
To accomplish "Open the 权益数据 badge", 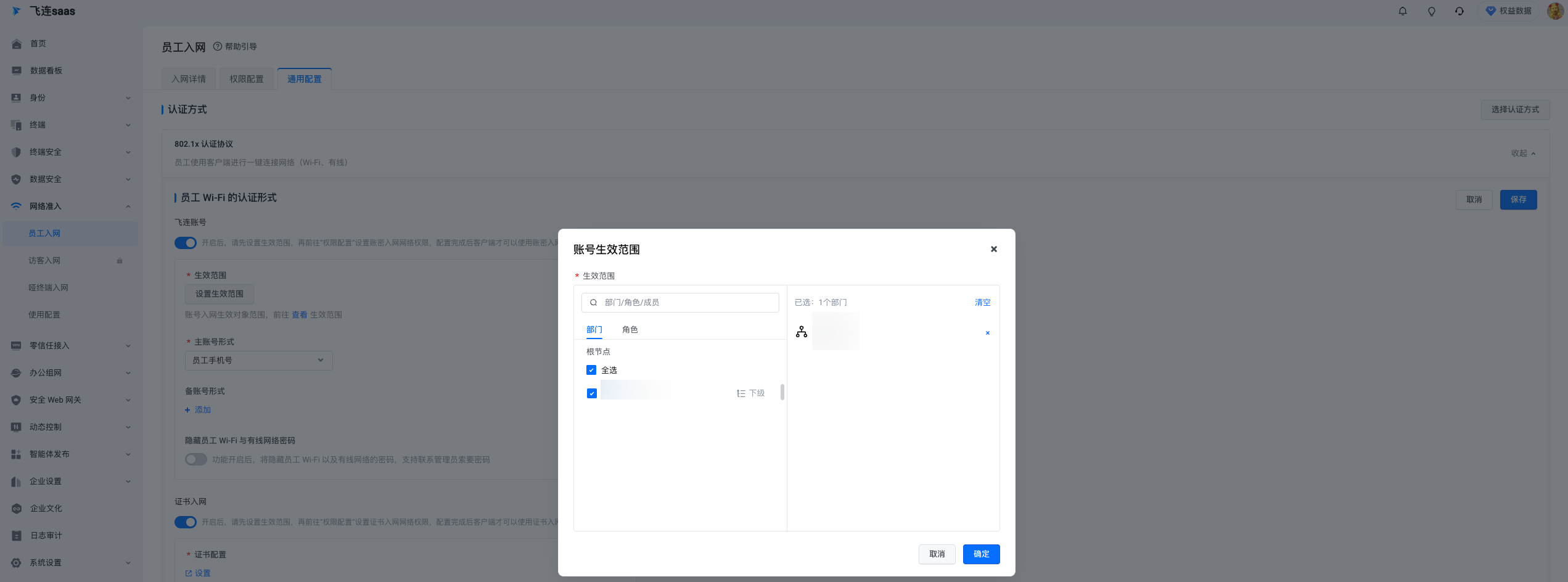I will (1509, 11).
